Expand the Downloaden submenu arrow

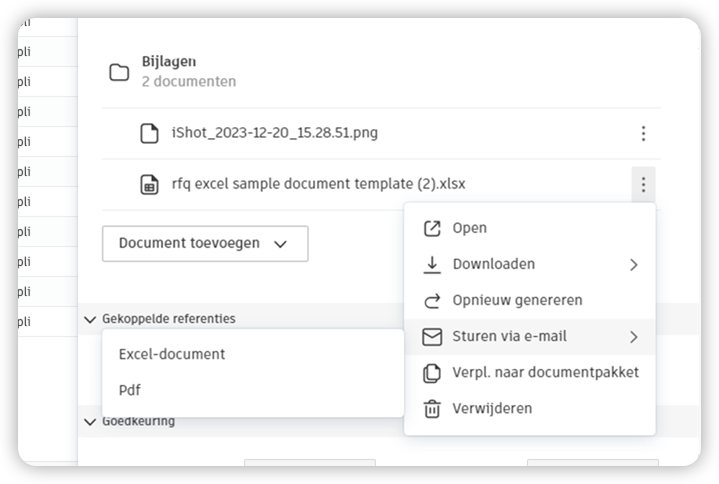[633, 265]
